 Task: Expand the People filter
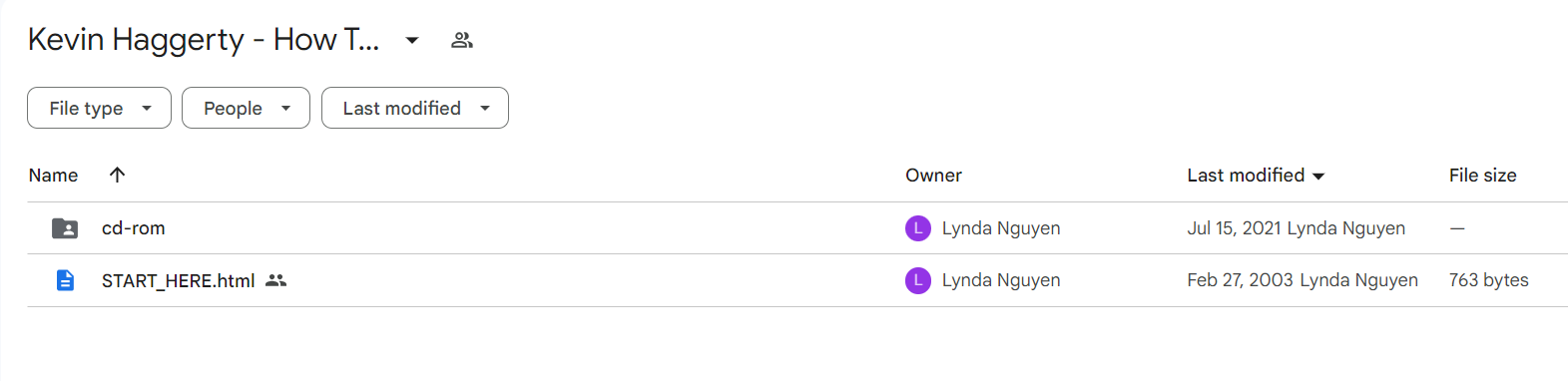[246, 108]
